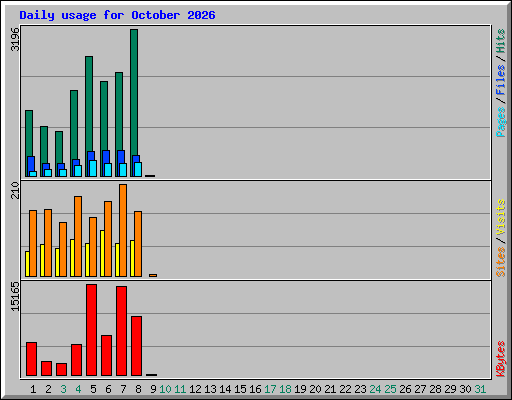This screenshot has width=512, height=400.
Task: Click the orange sites bar for day 4
Action: 78,236
